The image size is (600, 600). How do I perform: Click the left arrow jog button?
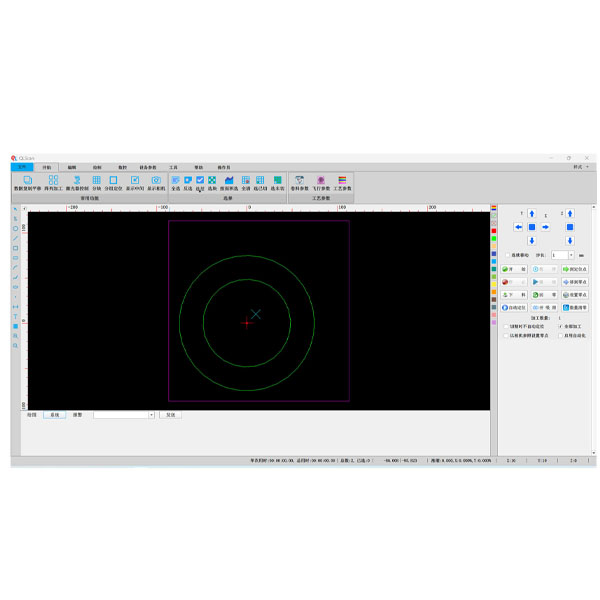tap(518, 227)
